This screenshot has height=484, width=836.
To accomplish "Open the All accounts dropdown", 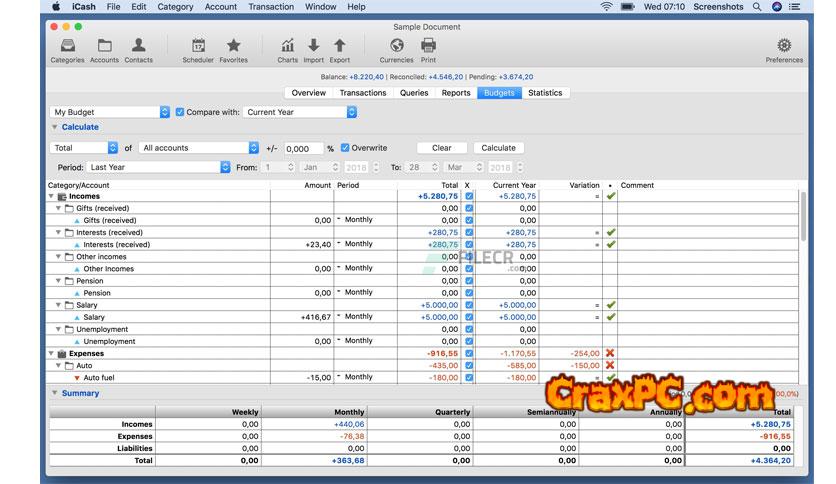I will (x=199, y=148).
